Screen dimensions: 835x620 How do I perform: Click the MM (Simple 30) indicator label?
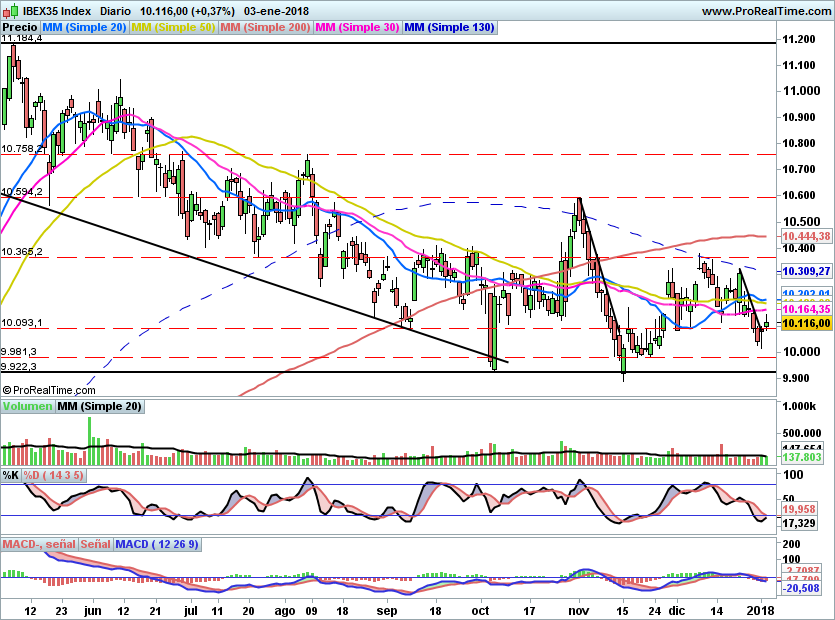(x=357, y=27)
